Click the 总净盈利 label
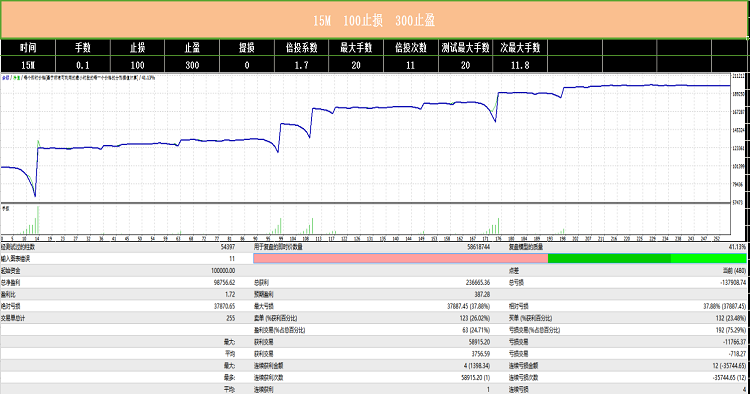The width and height of the screenshot is (750, 394). pyautogui.click(x=11, y=283)
